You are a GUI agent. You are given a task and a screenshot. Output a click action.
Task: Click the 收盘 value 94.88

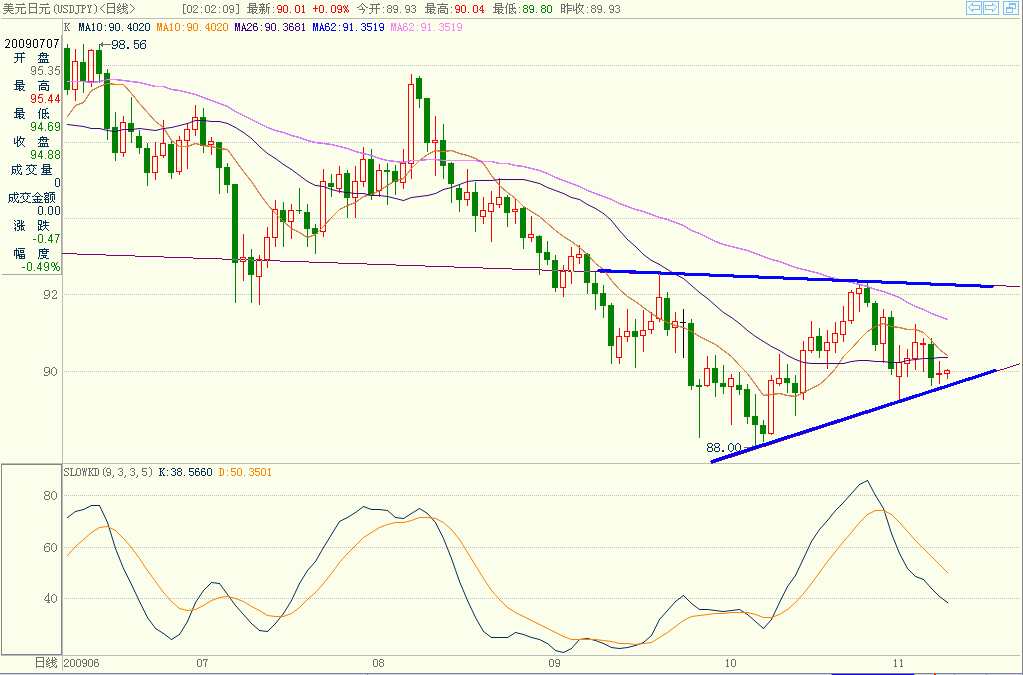(x=45, y=155)
